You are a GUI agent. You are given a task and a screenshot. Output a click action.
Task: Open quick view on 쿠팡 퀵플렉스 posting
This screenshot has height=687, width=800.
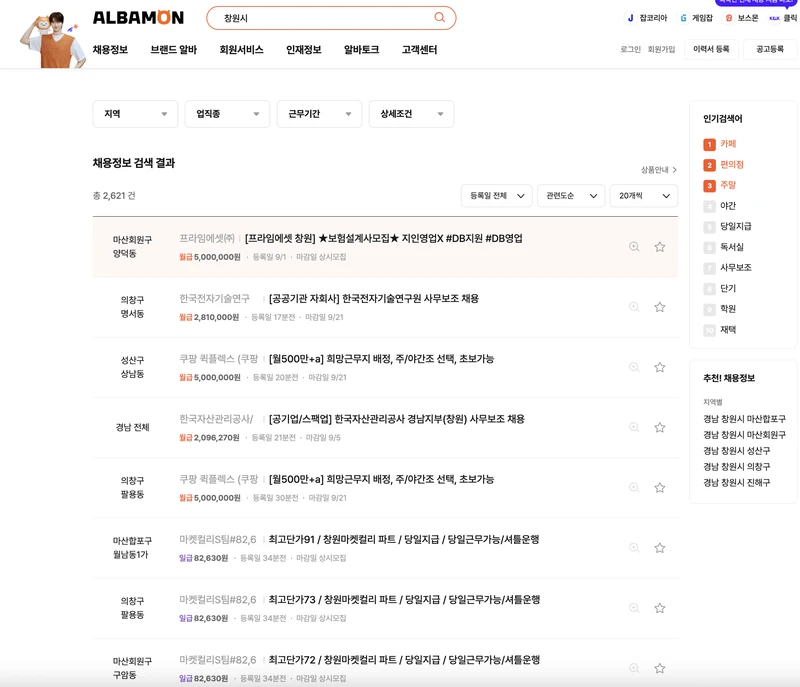coord(634,368)
